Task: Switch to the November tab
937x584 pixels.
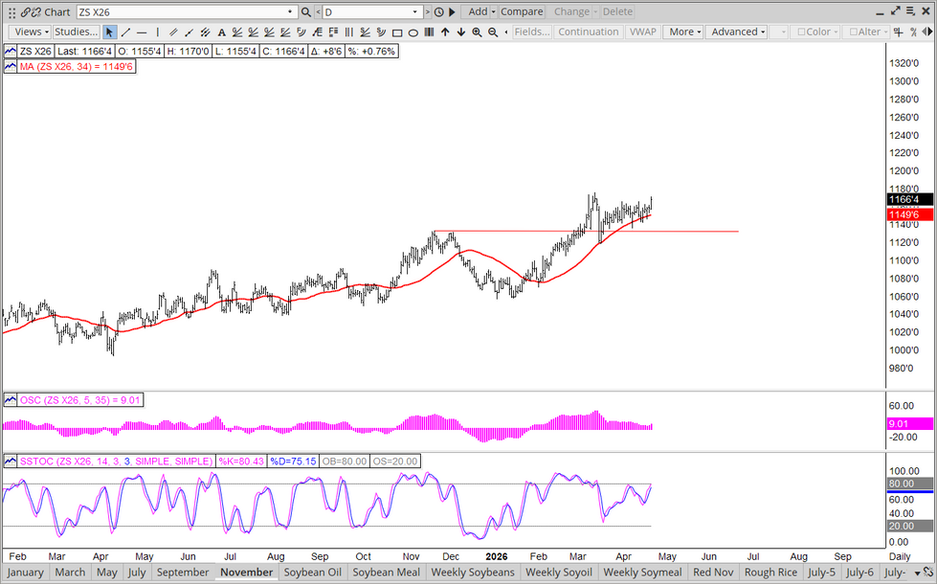Action: click(246, 572)
